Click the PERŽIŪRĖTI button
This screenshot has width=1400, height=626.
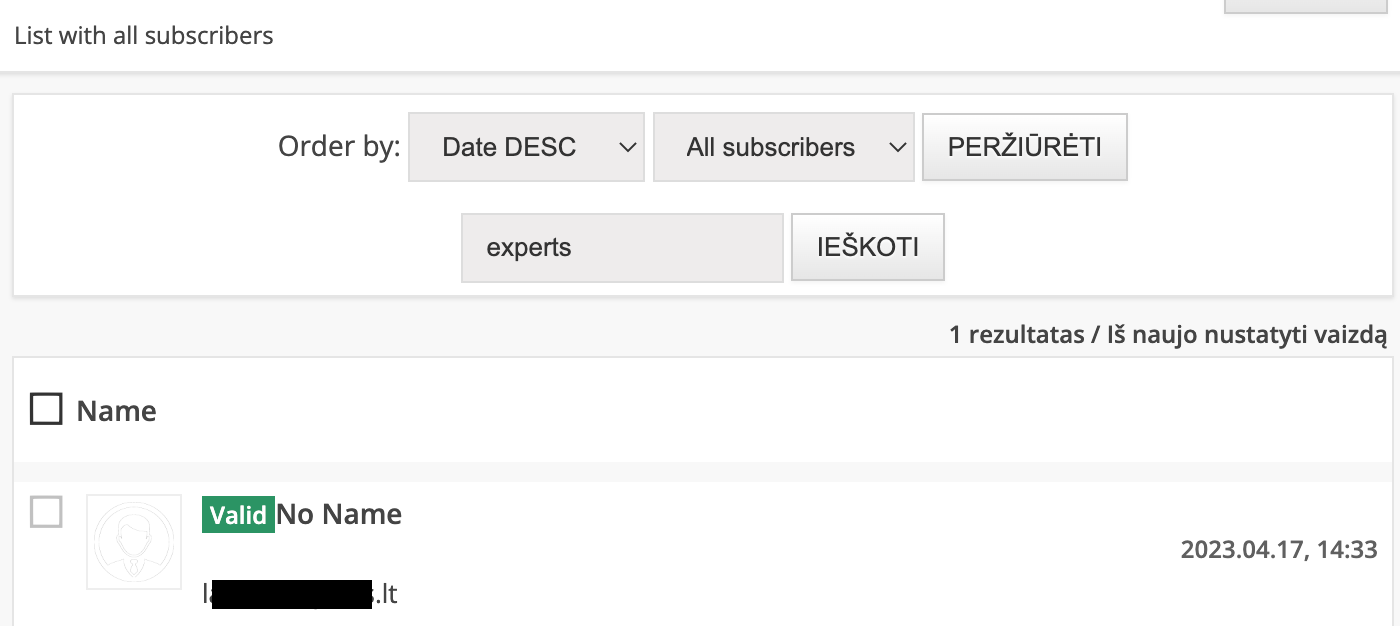1025,147
